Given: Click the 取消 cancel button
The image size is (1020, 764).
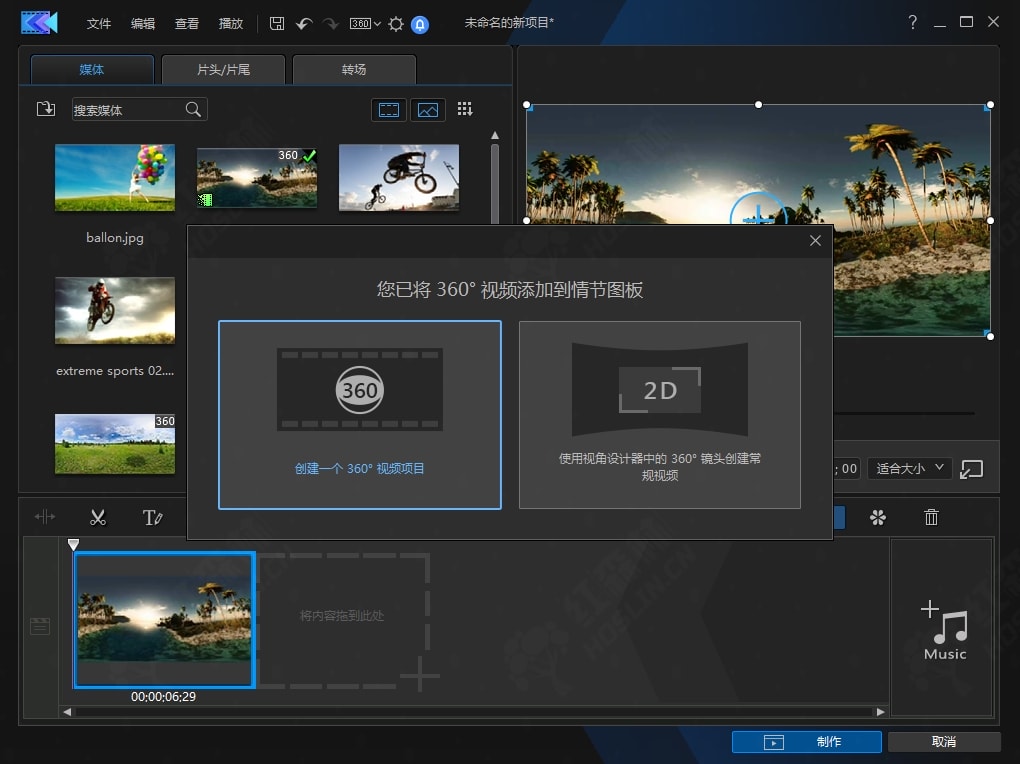Looking at the screenshot, I should pos(944,742).
